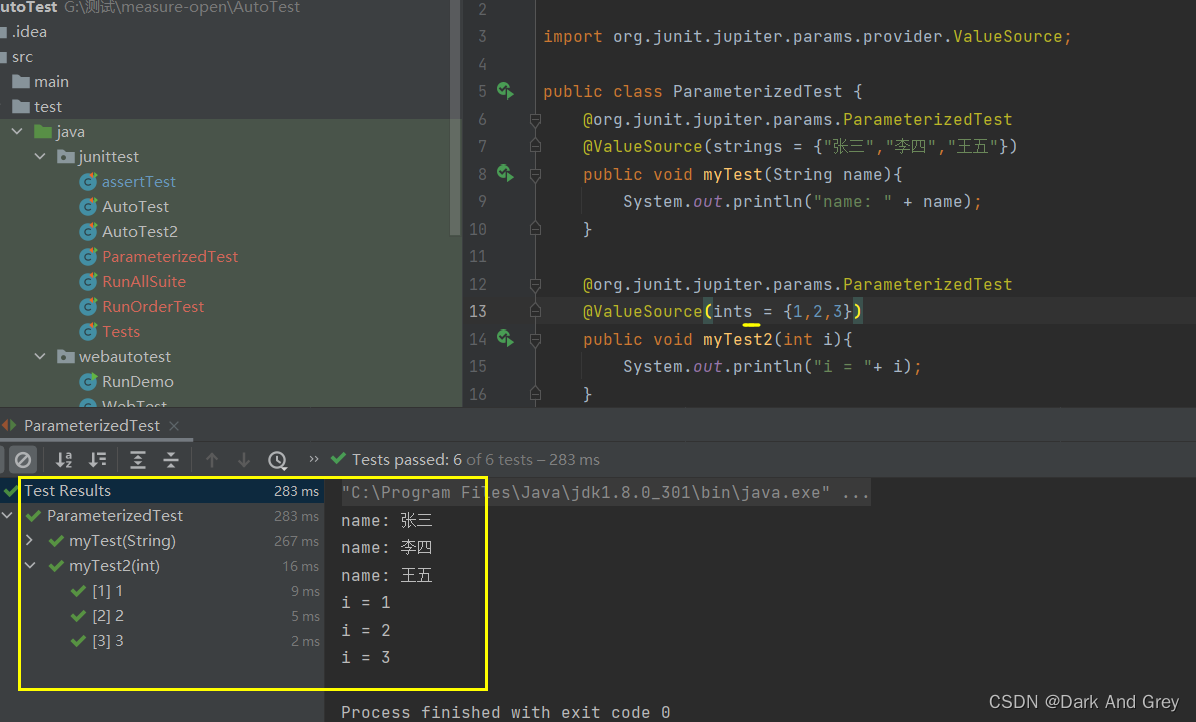Select Test Results root row
Viewport: 1196px width, 722px height.
tap(162, 490)
